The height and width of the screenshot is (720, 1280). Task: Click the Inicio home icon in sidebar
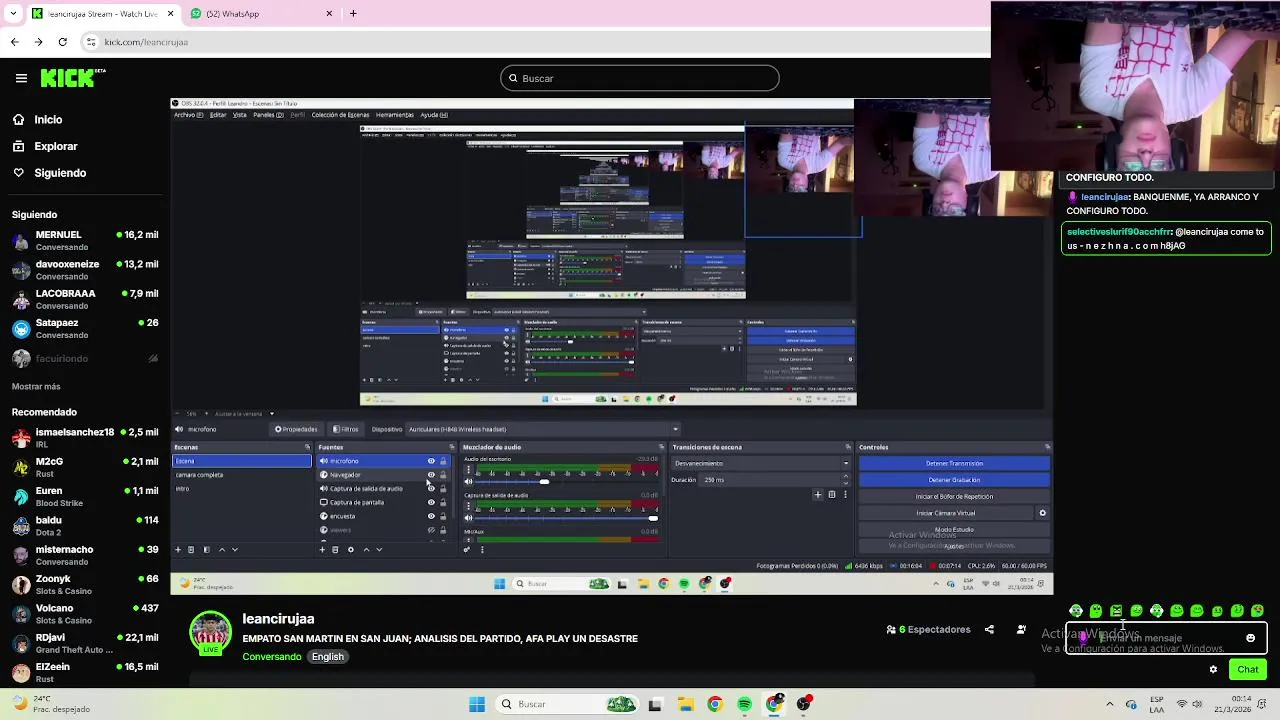[19, 119]
